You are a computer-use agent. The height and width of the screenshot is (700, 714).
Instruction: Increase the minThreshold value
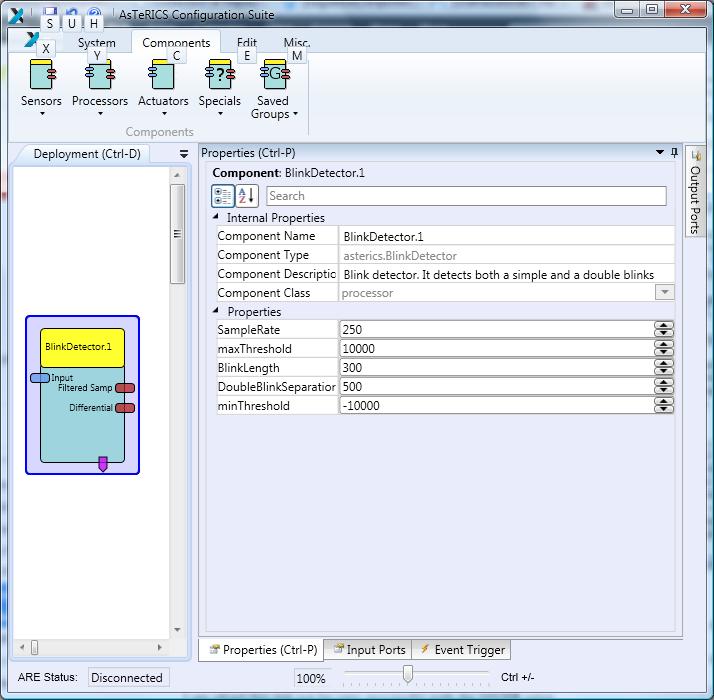pos(664,402)
